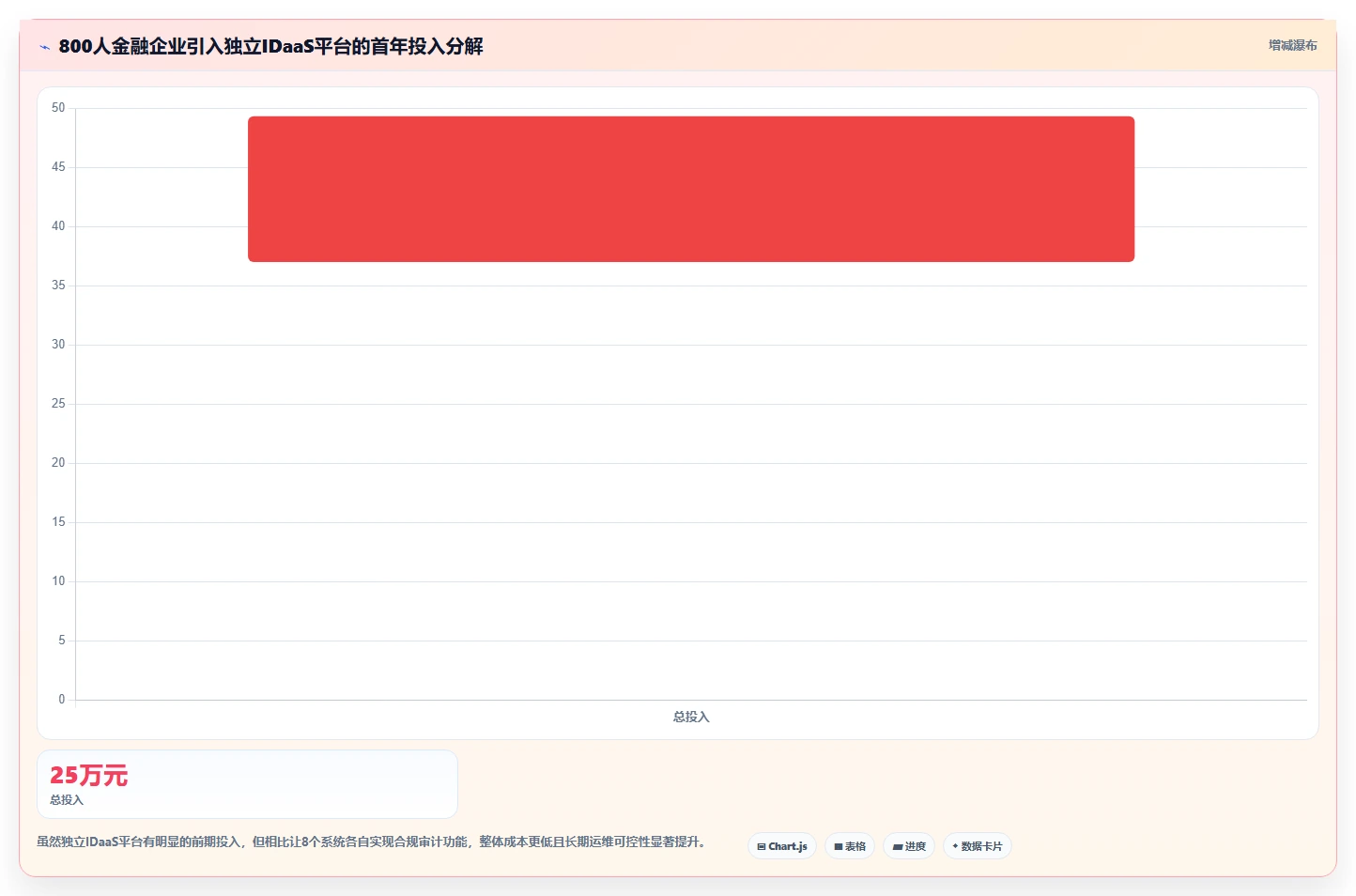Click the Chart.js tag pill
Image resolution: width=1356 pixels, height=896 pixels.
782,846
